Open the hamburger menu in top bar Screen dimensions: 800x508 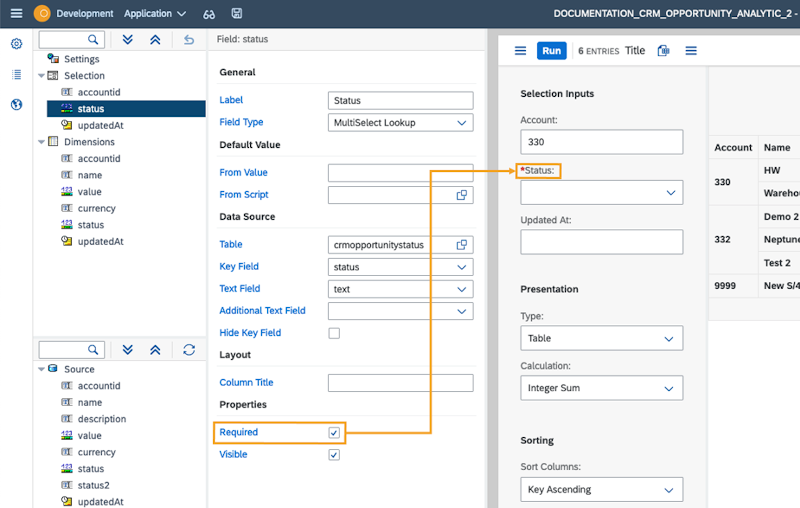pyautogui.click(x=16, y=14)
